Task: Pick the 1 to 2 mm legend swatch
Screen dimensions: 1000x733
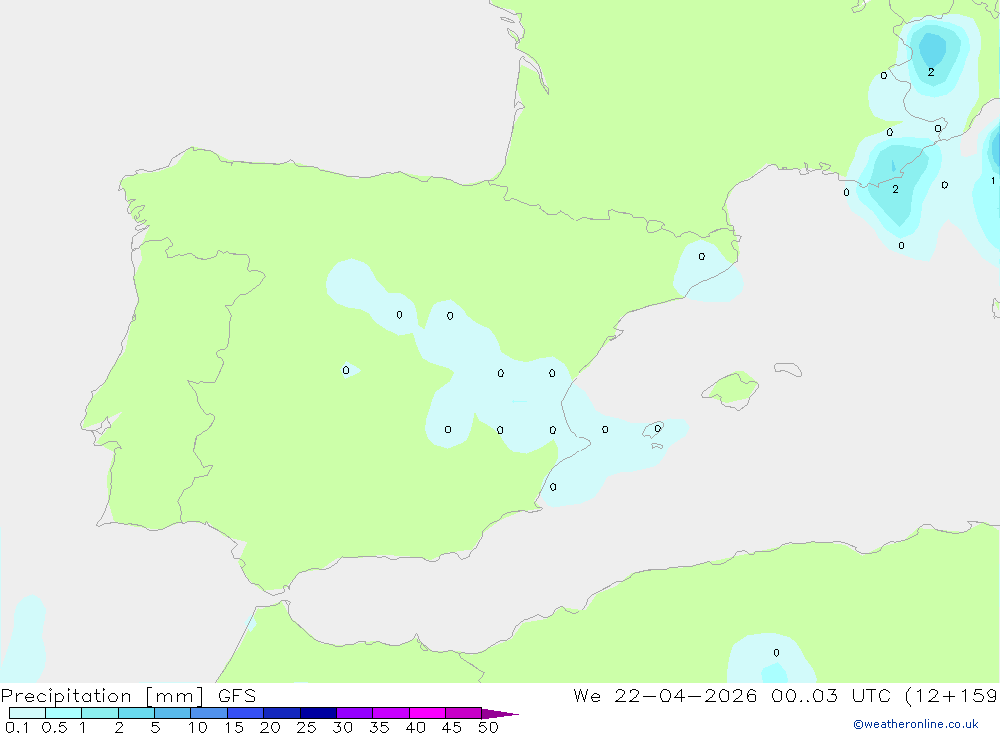Action: (100, 713)
